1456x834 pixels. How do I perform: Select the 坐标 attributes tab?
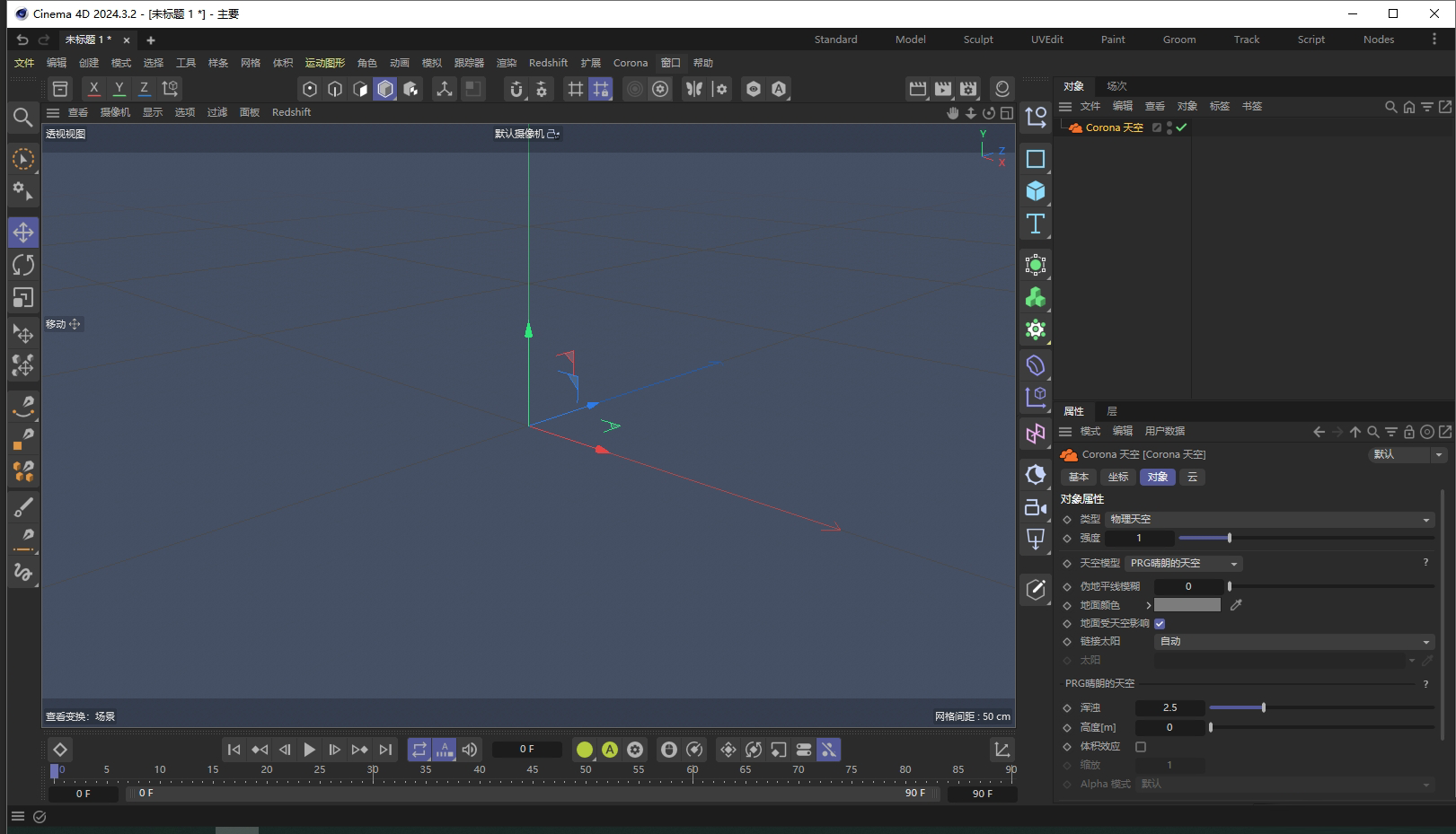[1118, 477]
